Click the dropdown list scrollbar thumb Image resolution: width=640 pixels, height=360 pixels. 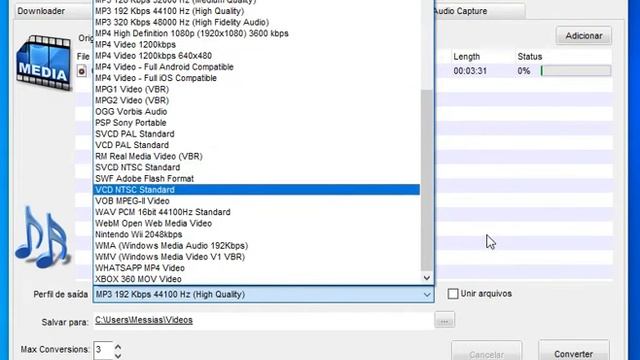(x=427, y=180)
